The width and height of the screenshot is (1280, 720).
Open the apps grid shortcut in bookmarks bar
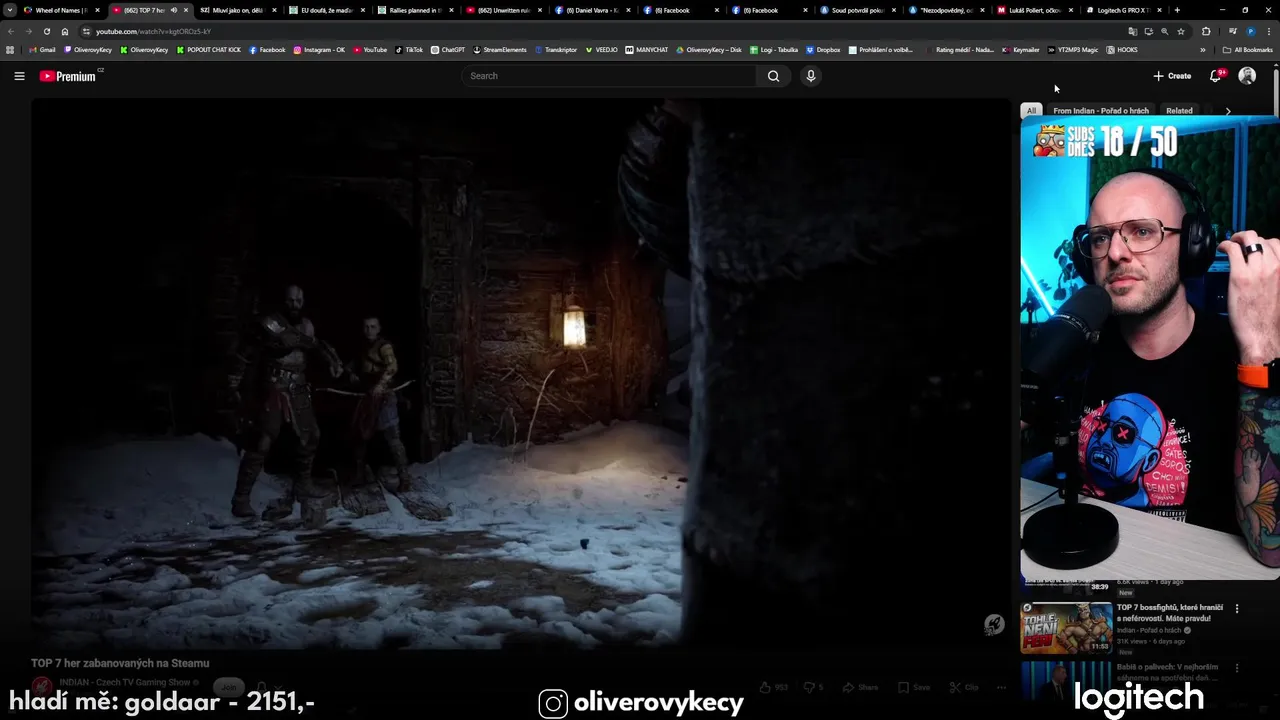click(10, 50)
